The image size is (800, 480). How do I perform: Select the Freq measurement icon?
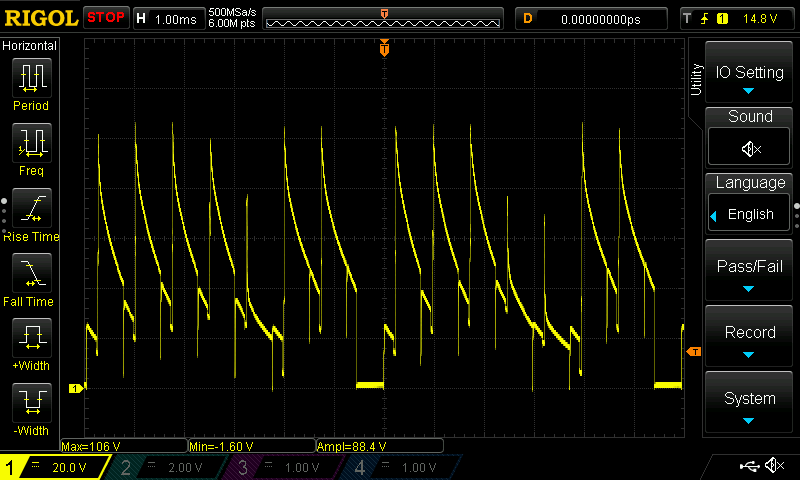(32, 143)
